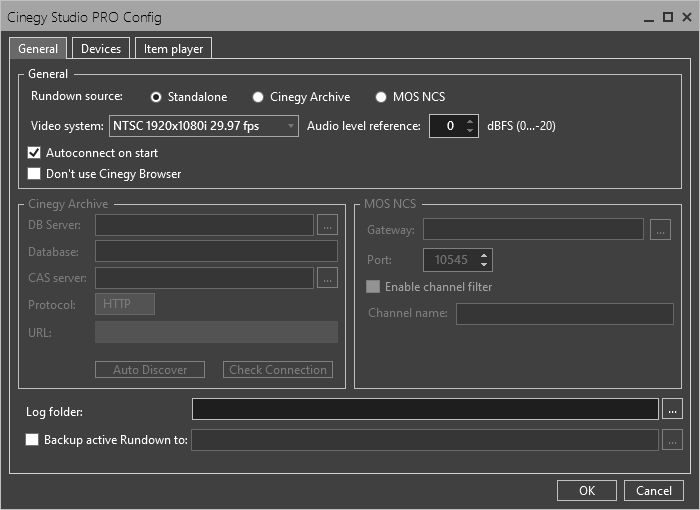Minimize the Config window
This screenshot has width=700, height=510.
649,18
